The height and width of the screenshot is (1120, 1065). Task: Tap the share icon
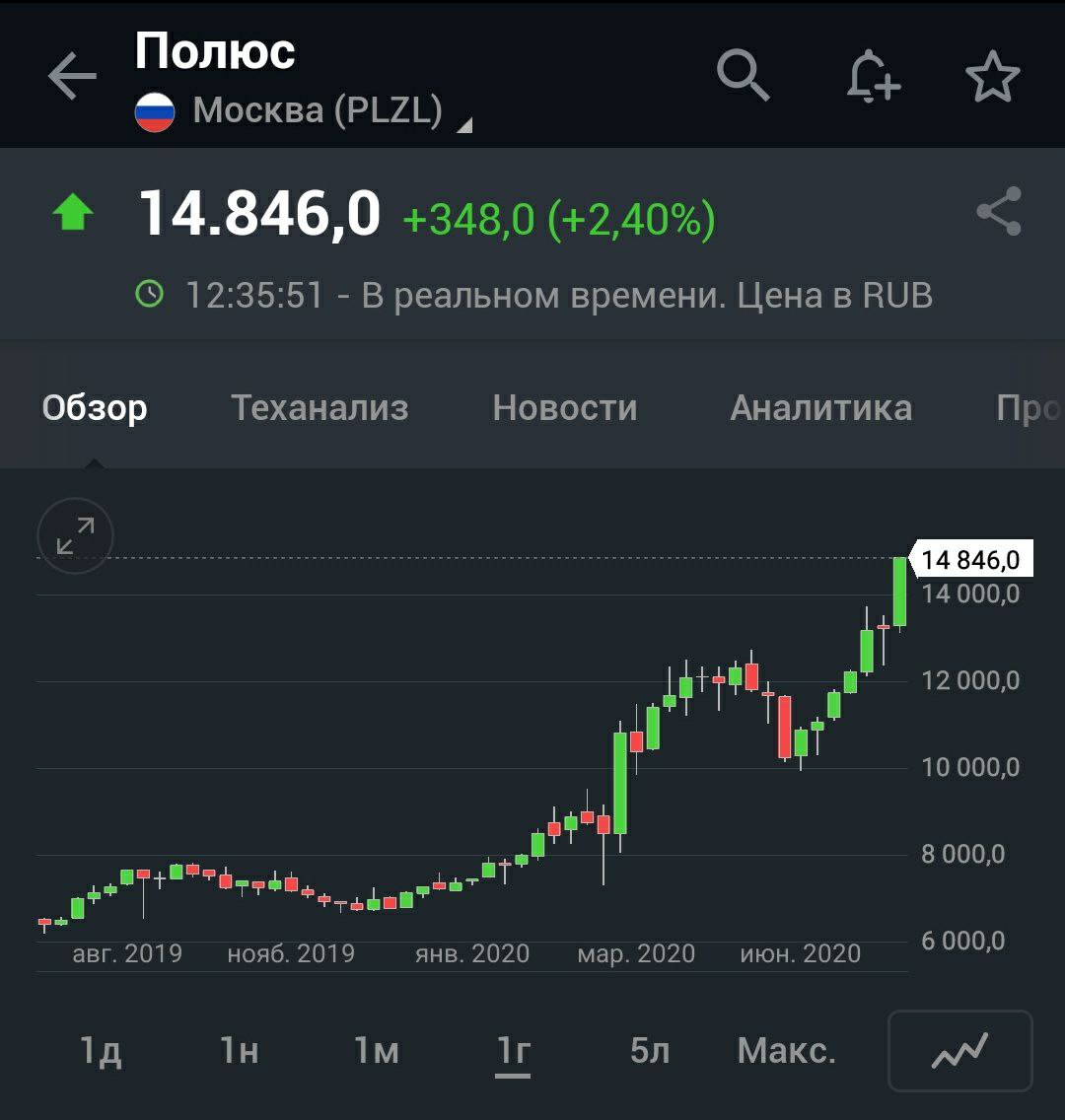[x=998, y=212]
